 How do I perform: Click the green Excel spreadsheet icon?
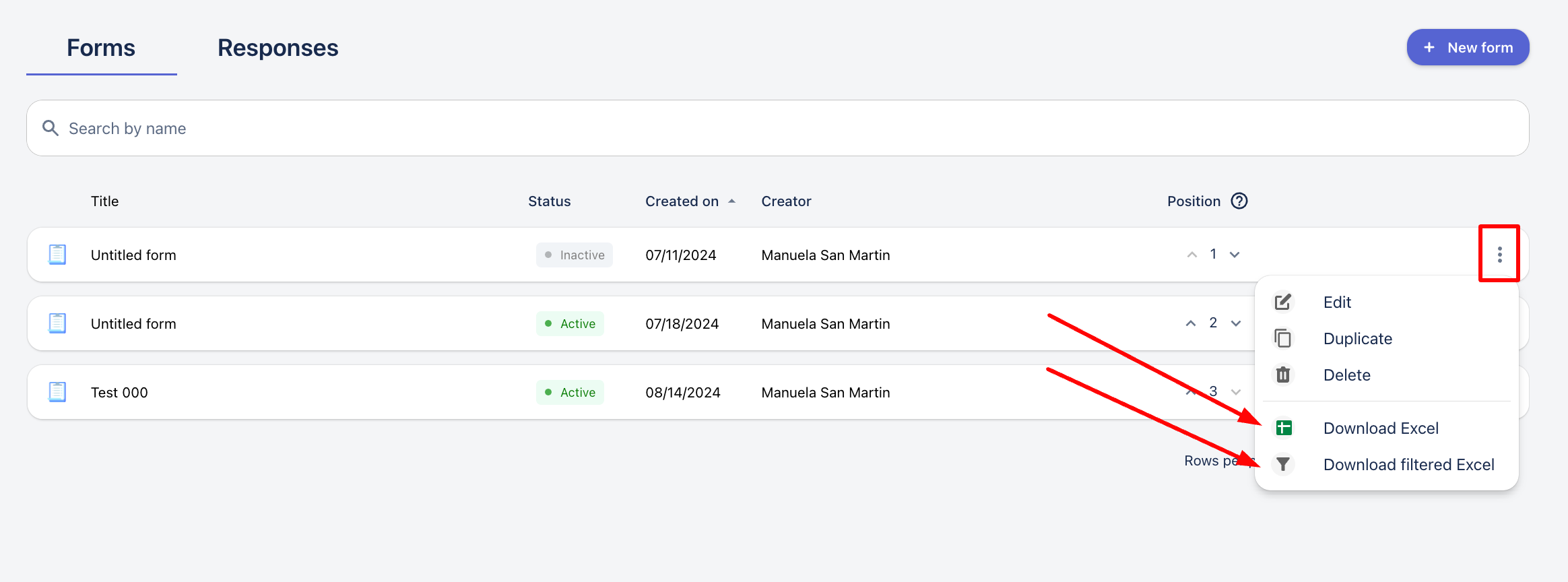pyautogui.click(x=1284, y=428)
